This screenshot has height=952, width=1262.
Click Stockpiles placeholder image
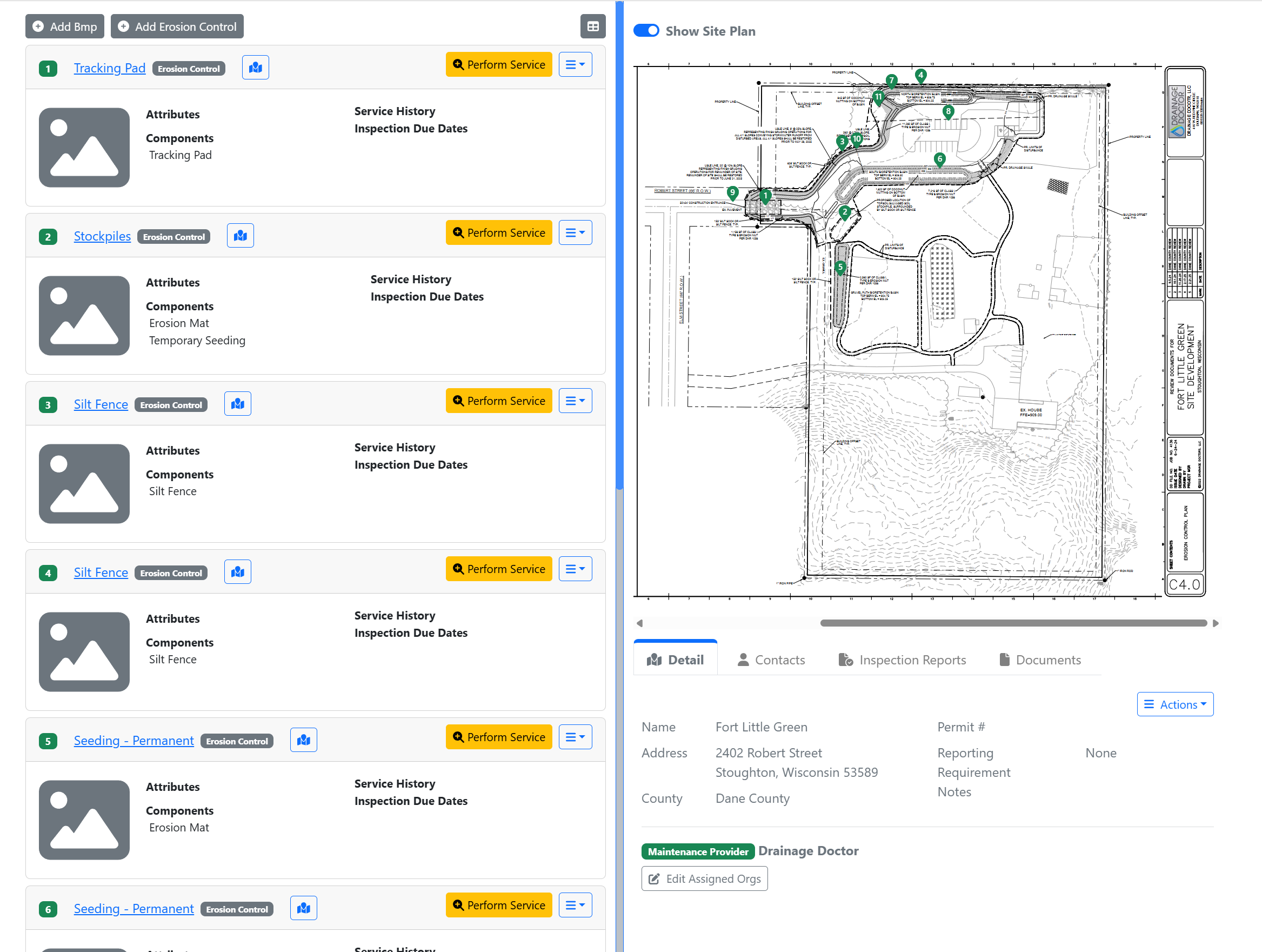click(84, 316)
